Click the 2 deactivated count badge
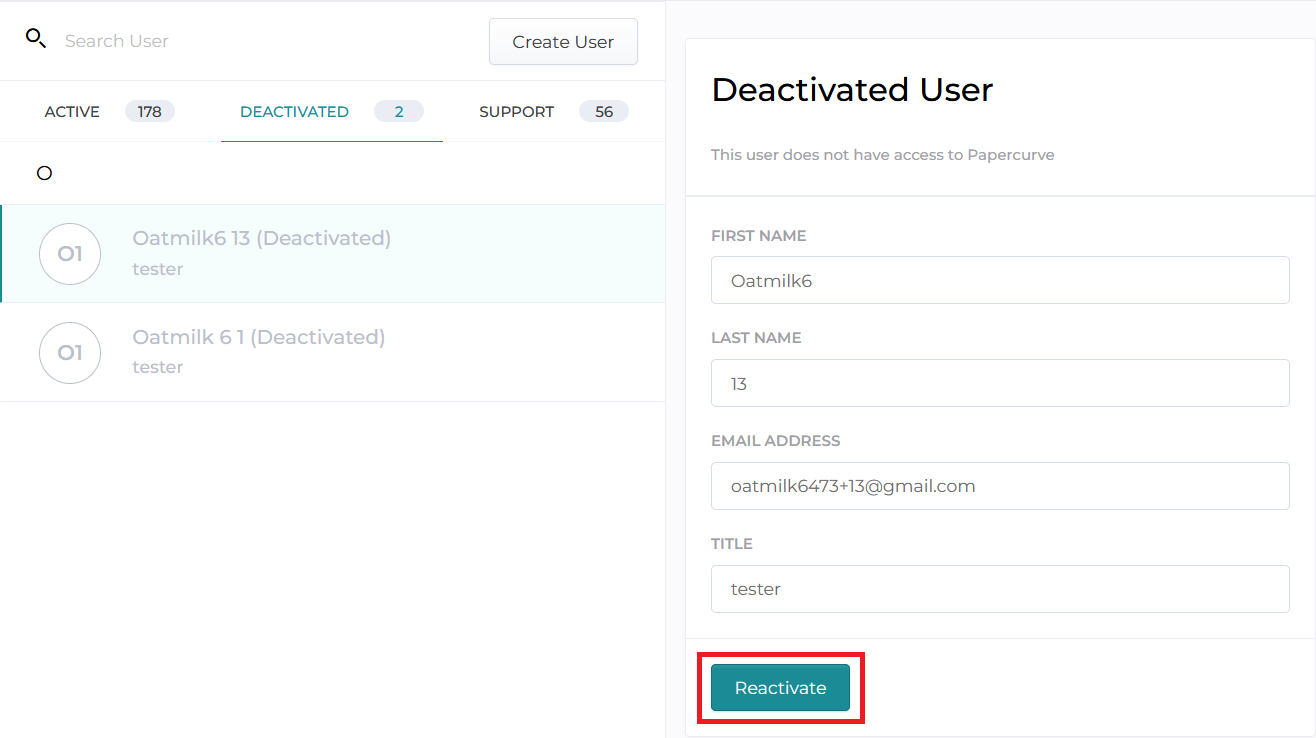Image resolution: width=1316 pixels, height=738 pixels. click(399, 111)
